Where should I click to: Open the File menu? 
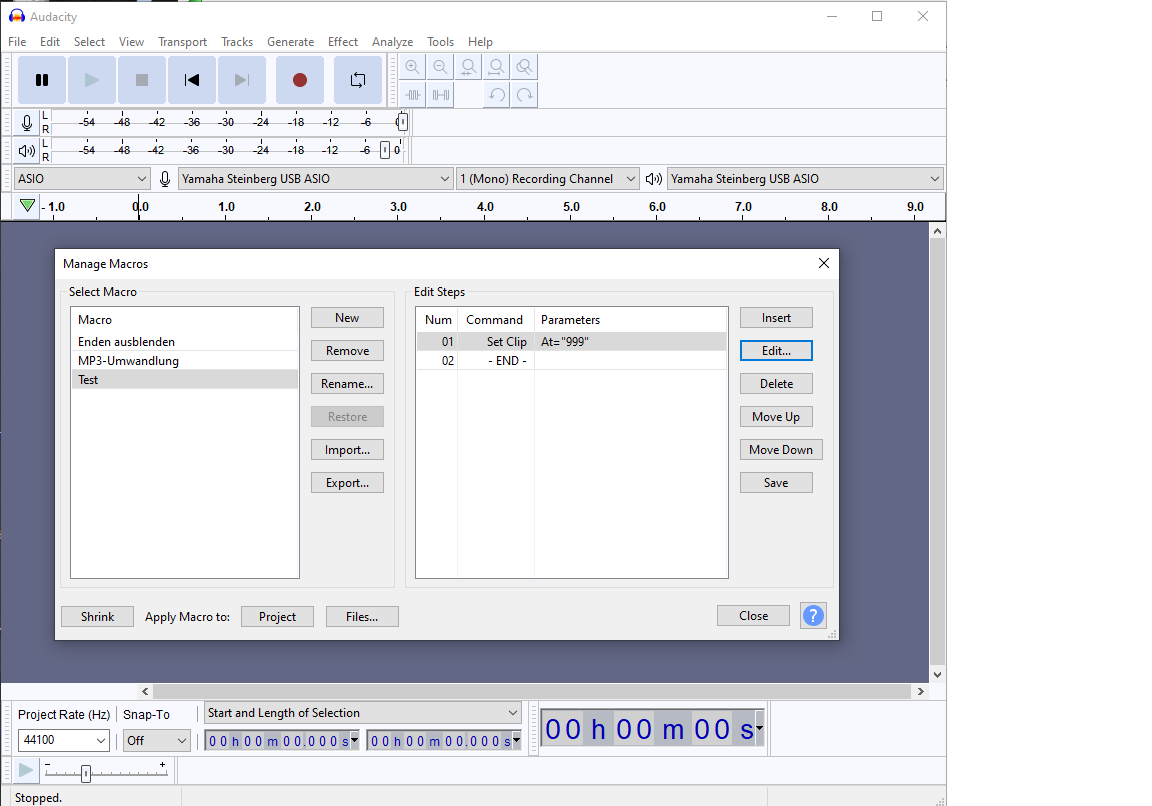click(x=17, y=42)
